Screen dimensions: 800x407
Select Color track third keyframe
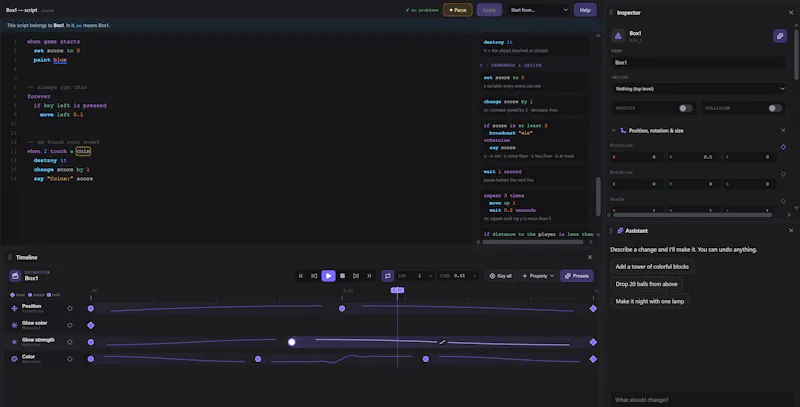point(426,359)
